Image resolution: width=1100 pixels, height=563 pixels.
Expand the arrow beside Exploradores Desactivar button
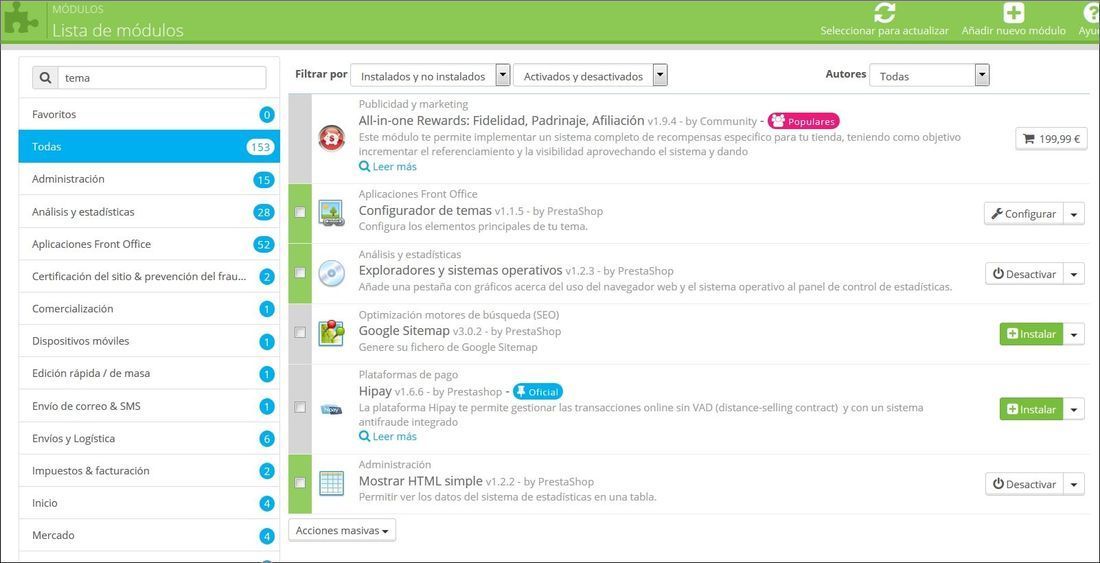[1074, 274]
